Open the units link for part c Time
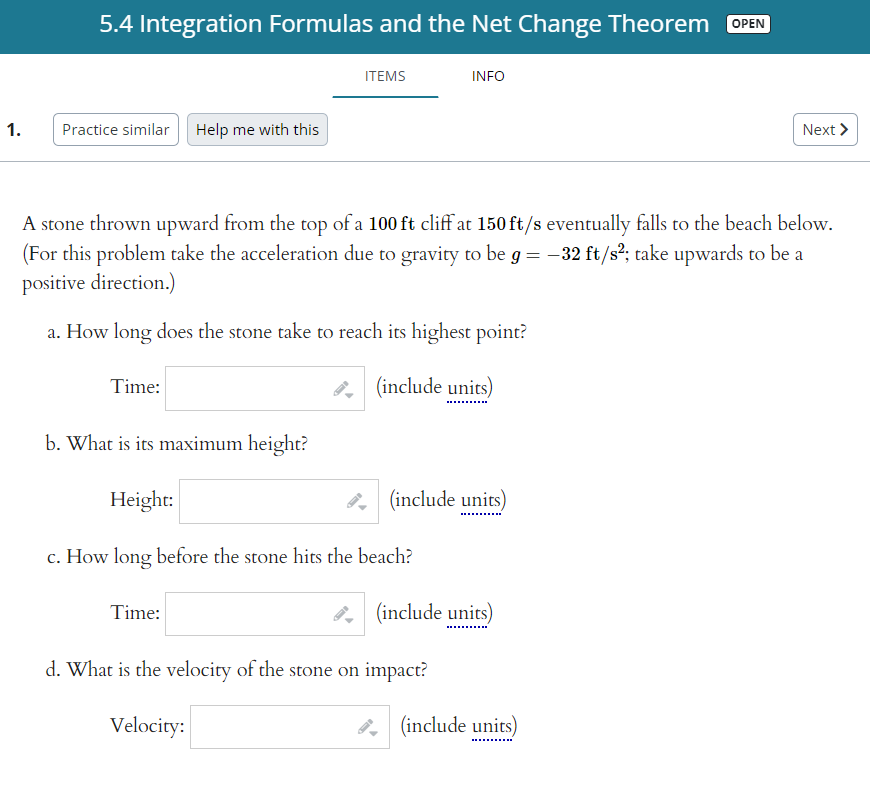Viewport: 870px width, 798px height. pyautogui.click(x=467, y=612)
